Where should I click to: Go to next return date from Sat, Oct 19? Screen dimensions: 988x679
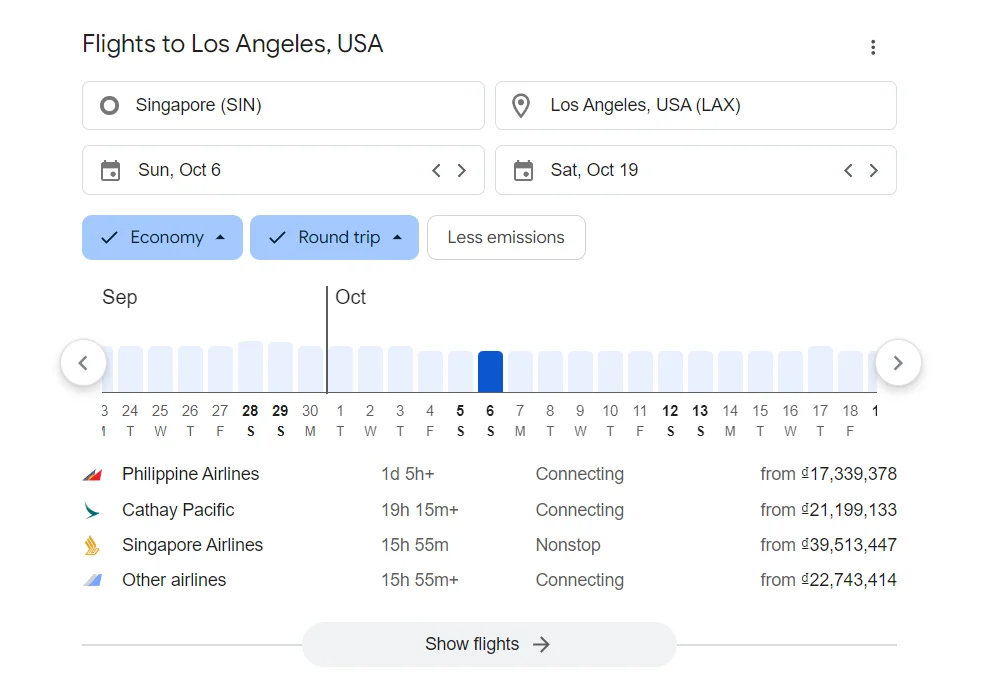click(874, 170)
